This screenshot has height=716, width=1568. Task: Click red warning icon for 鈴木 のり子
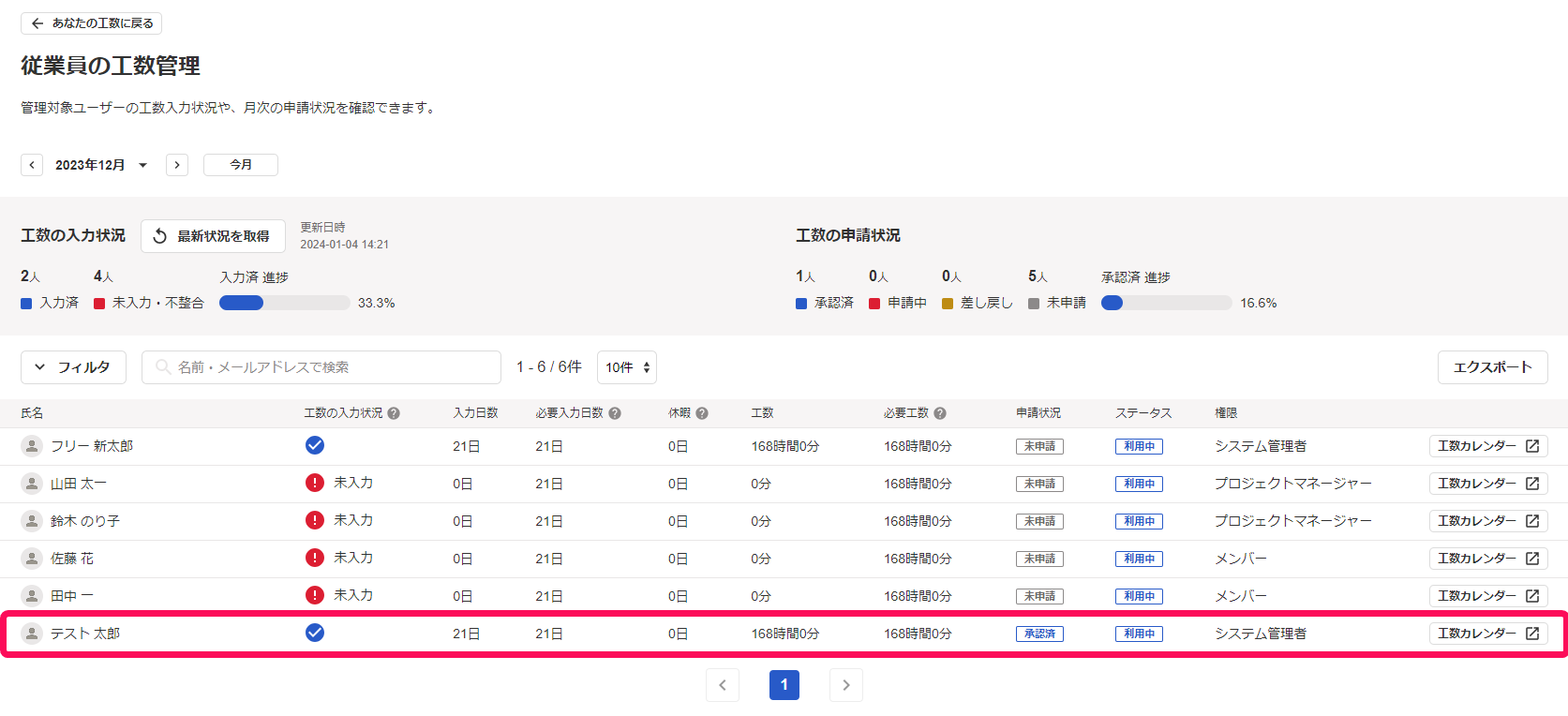315,520
